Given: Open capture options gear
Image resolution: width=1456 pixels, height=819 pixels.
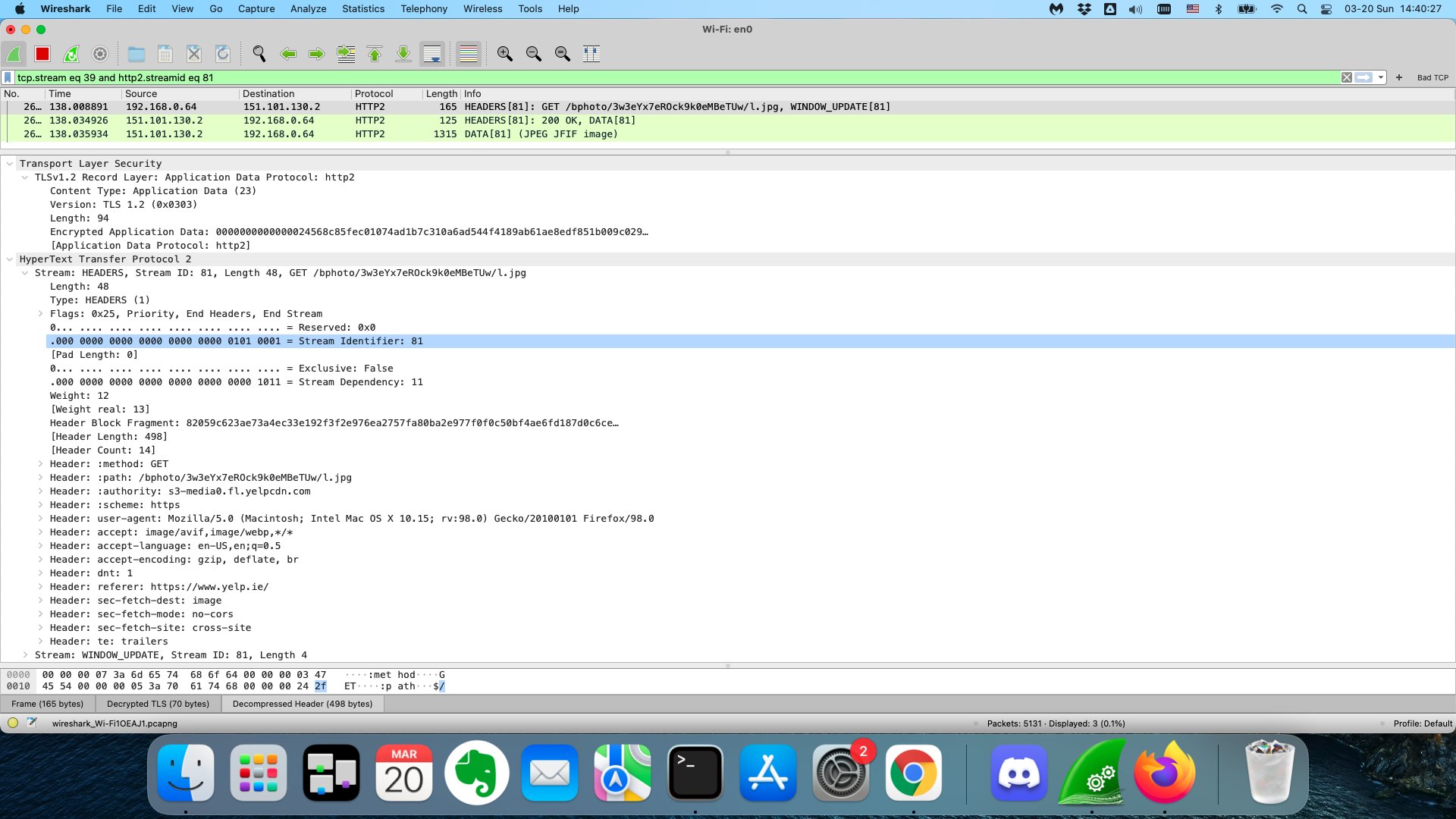Looking at the screenshot, I should 100,54.
